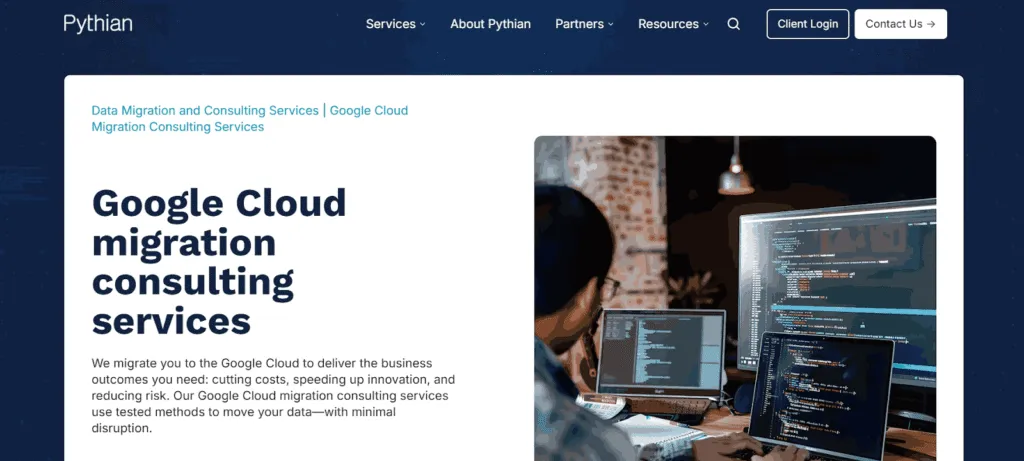Expand the Services menu chevron
Image resolution: width=1024 pixels, height=461 pixels.
tap(423, 24)
